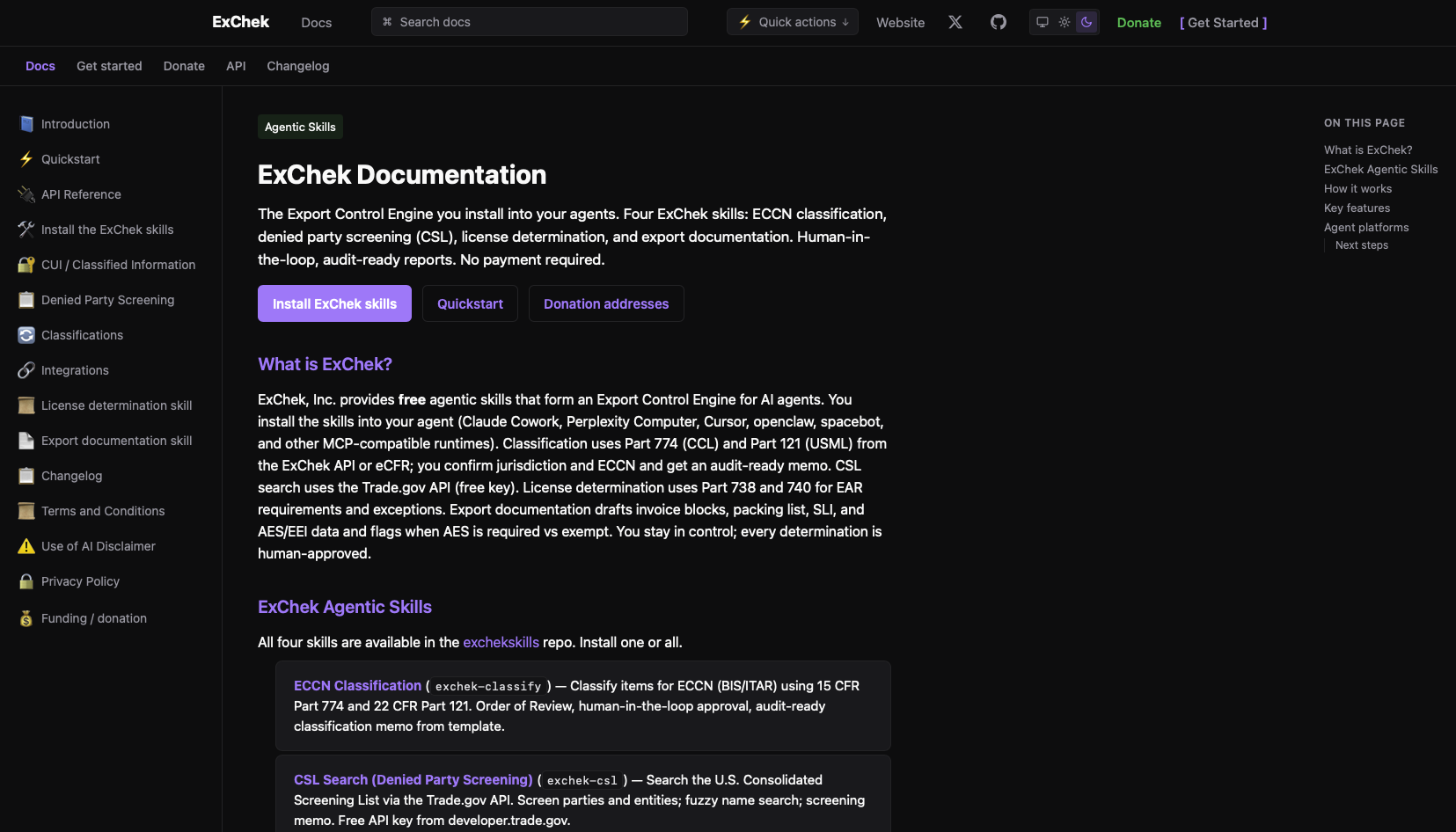Click the Get Started bracket button
Screen dimensions: 1456x832
click(1224, 23)
